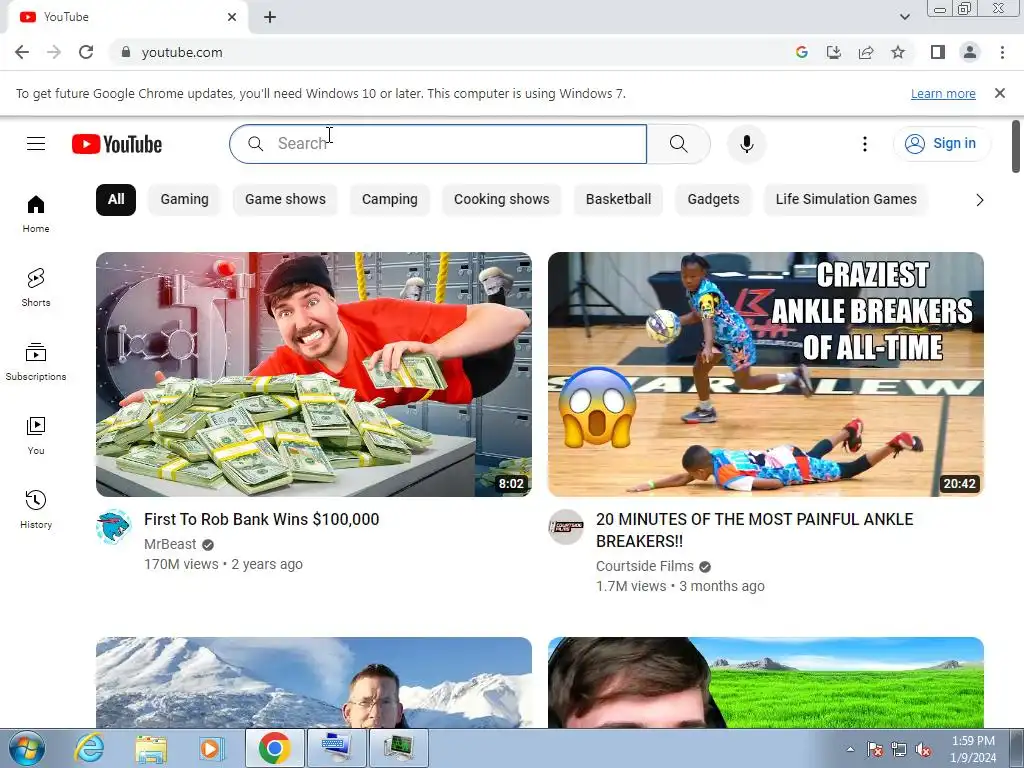
Task: Open Shorts in sidebar
Action: tap(36, 287)
